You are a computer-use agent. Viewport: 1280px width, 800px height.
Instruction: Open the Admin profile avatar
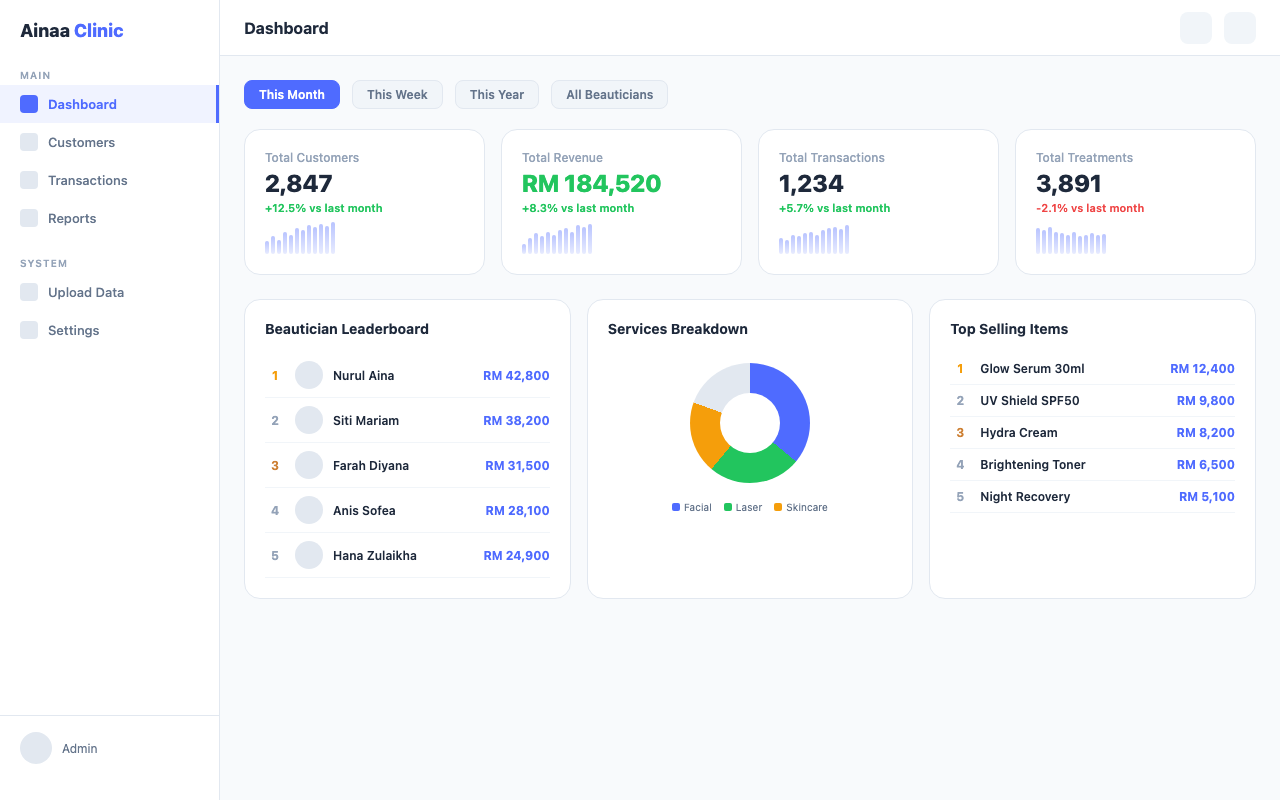click(x=35, y=748)
